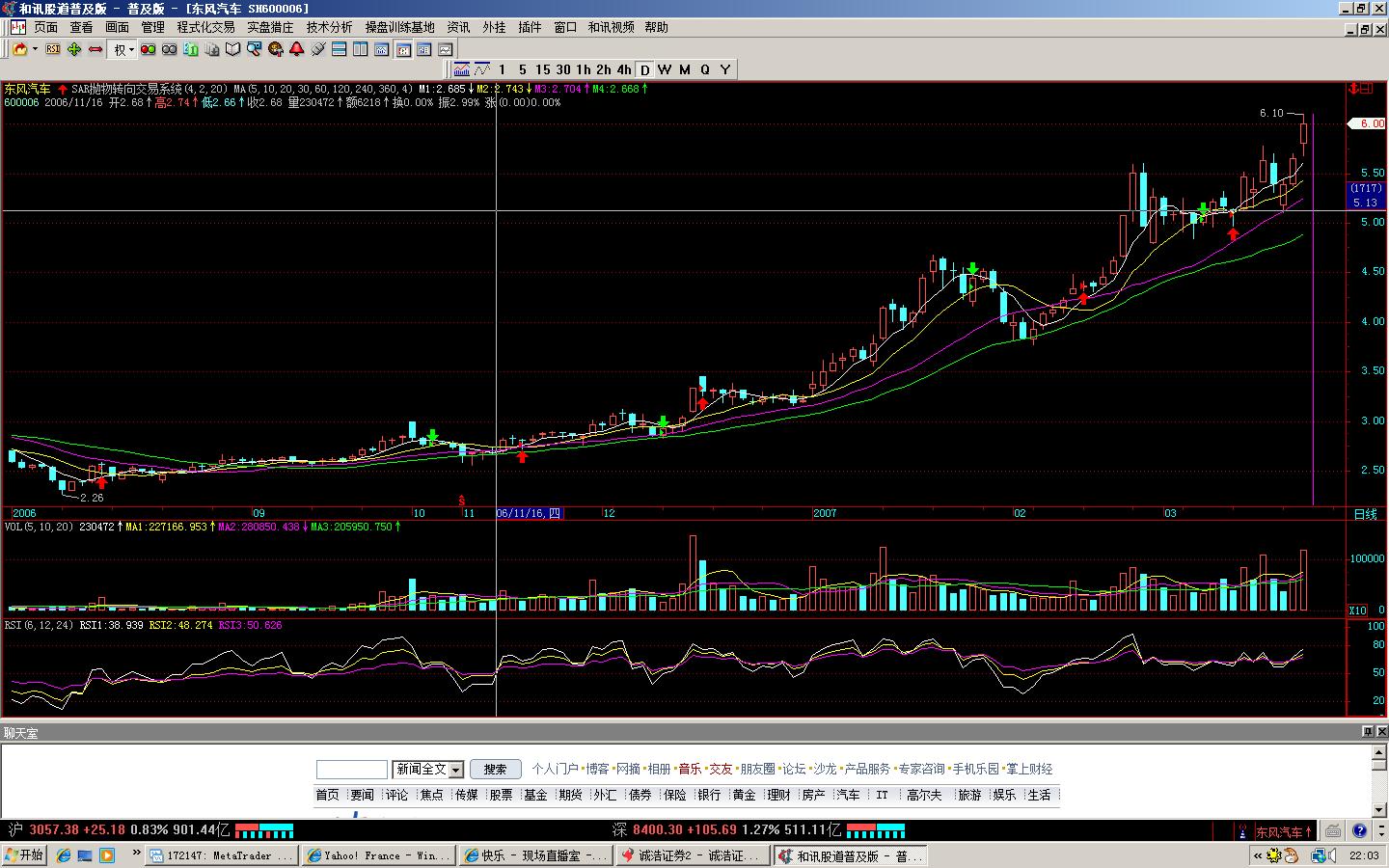Click the news search text field
Viewport: 1389px width, 868px height.
pyautogui.click(x=351, y=770)
